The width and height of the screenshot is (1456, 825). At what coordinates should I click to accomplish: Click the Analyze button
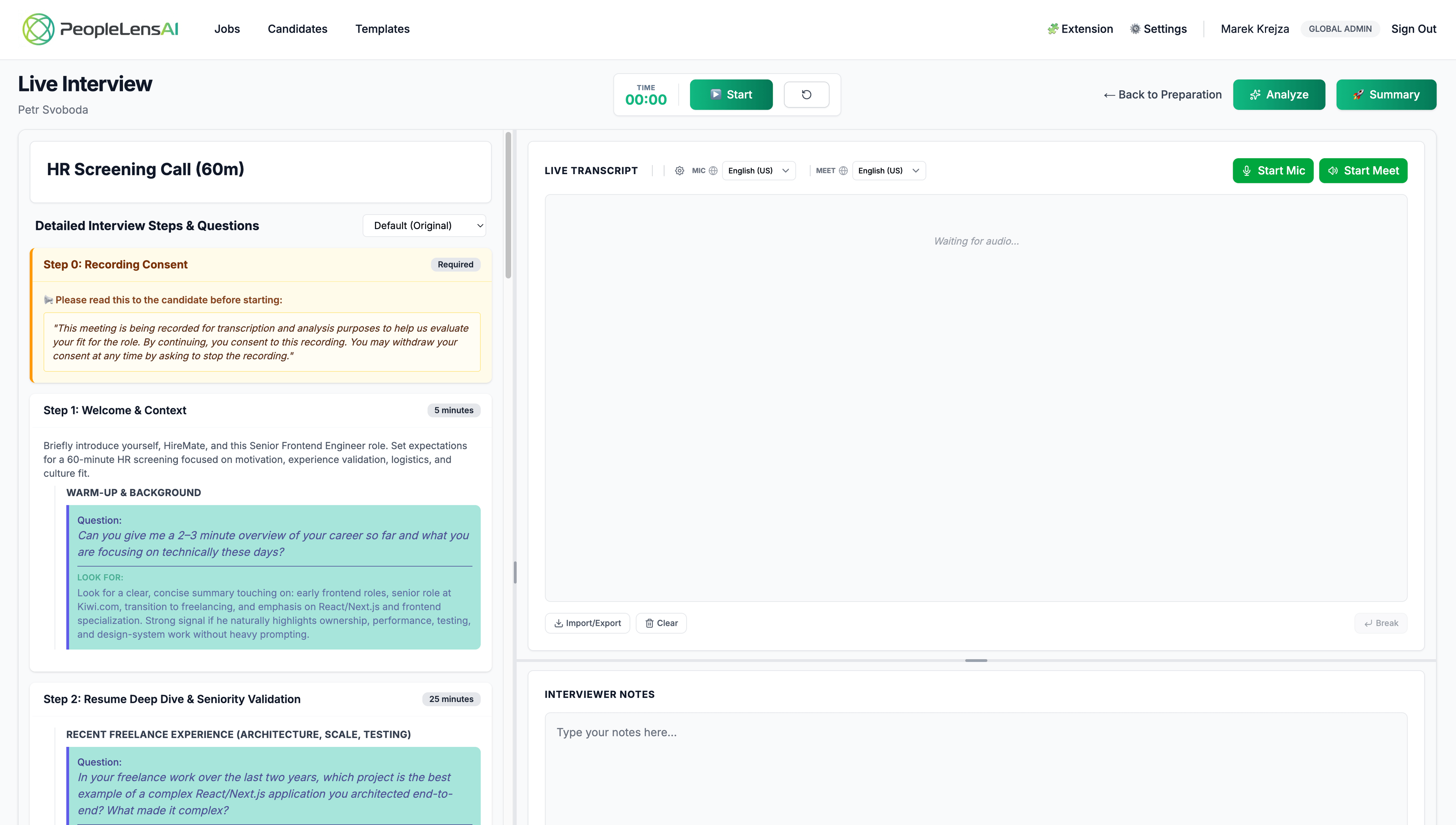pyautogui.click(x=1279, y=94)
